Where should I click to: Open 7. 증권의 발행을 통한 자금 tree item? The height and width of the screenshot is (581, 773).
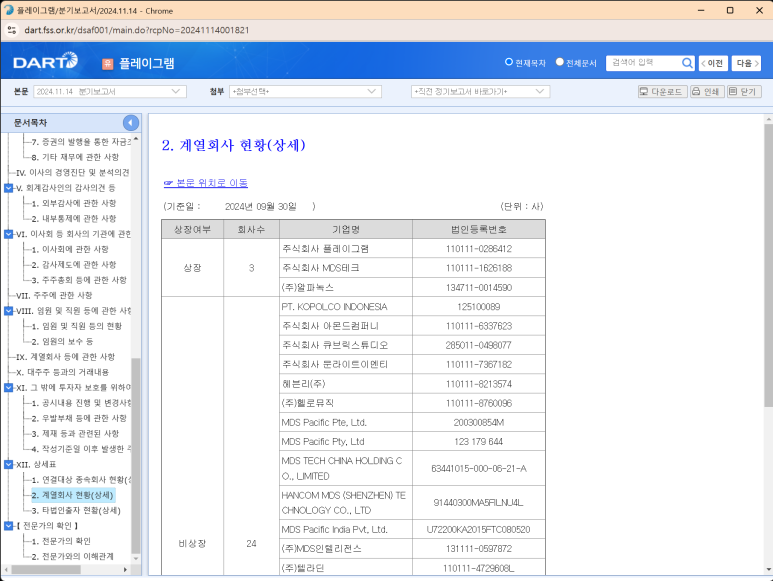tap(81, 142)
